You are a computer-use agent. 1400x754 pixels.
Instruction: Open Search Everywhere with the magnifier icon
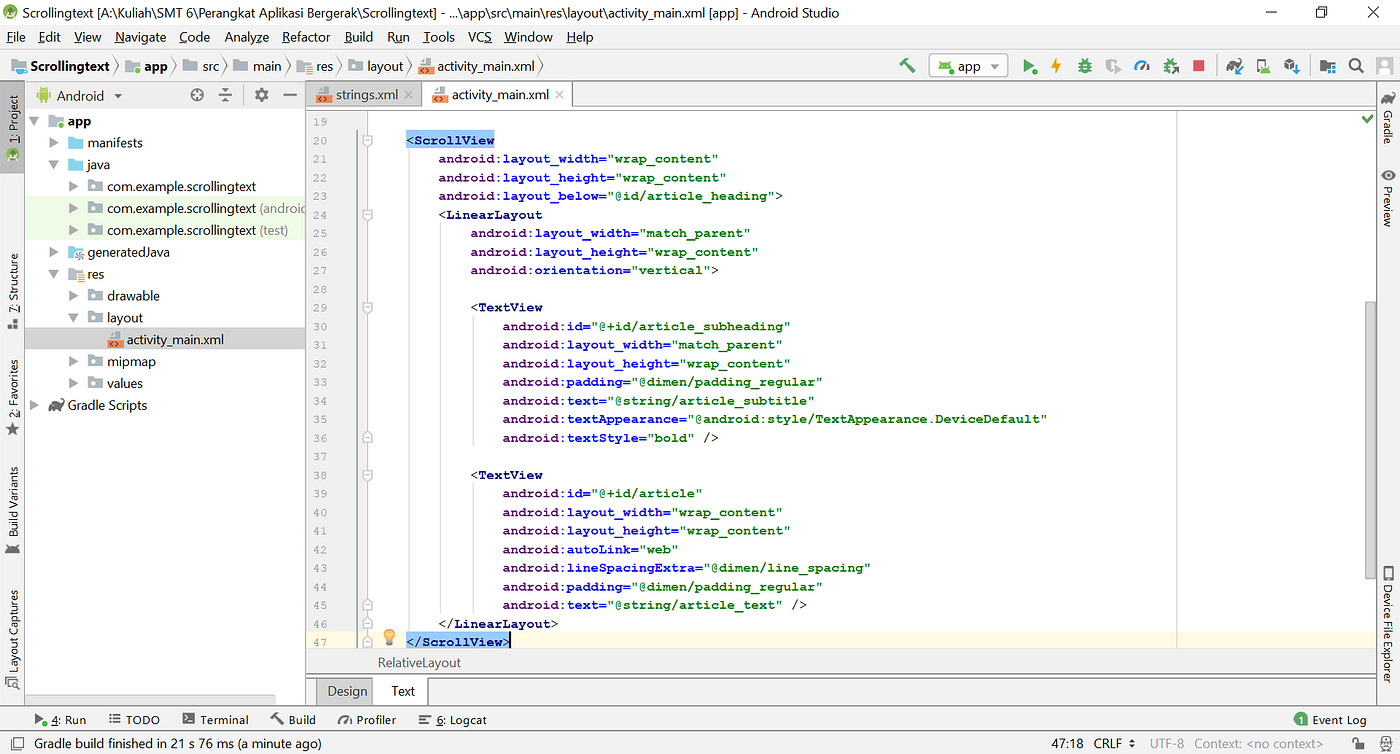[1355, 64]
